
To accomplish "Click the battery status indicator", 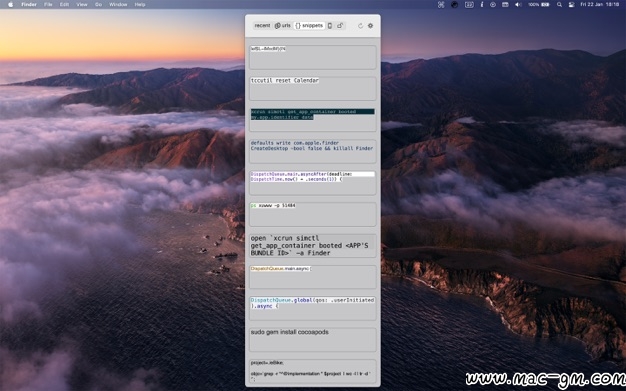I will pyautogui.click(x=539, y=4).
